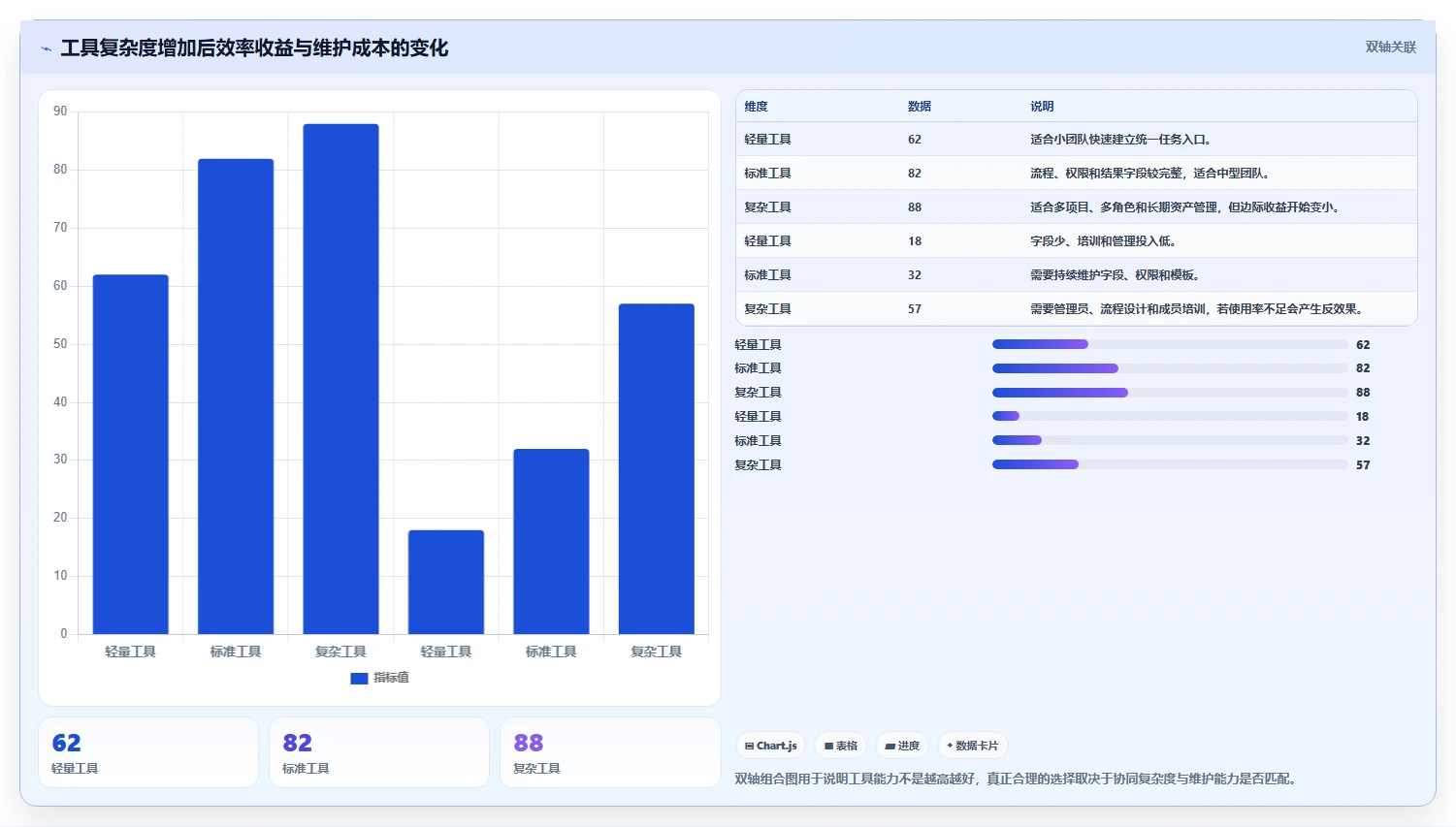Toggle the 指标值 legend item under the chart

pos(379,678)
